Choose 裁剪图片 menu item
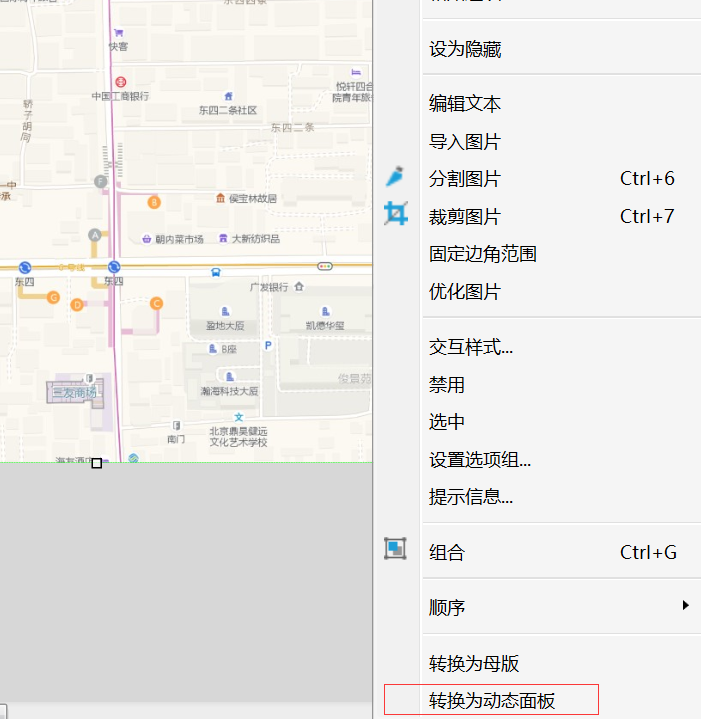Viewport: 701px width, 719px height. coord(465,216)
